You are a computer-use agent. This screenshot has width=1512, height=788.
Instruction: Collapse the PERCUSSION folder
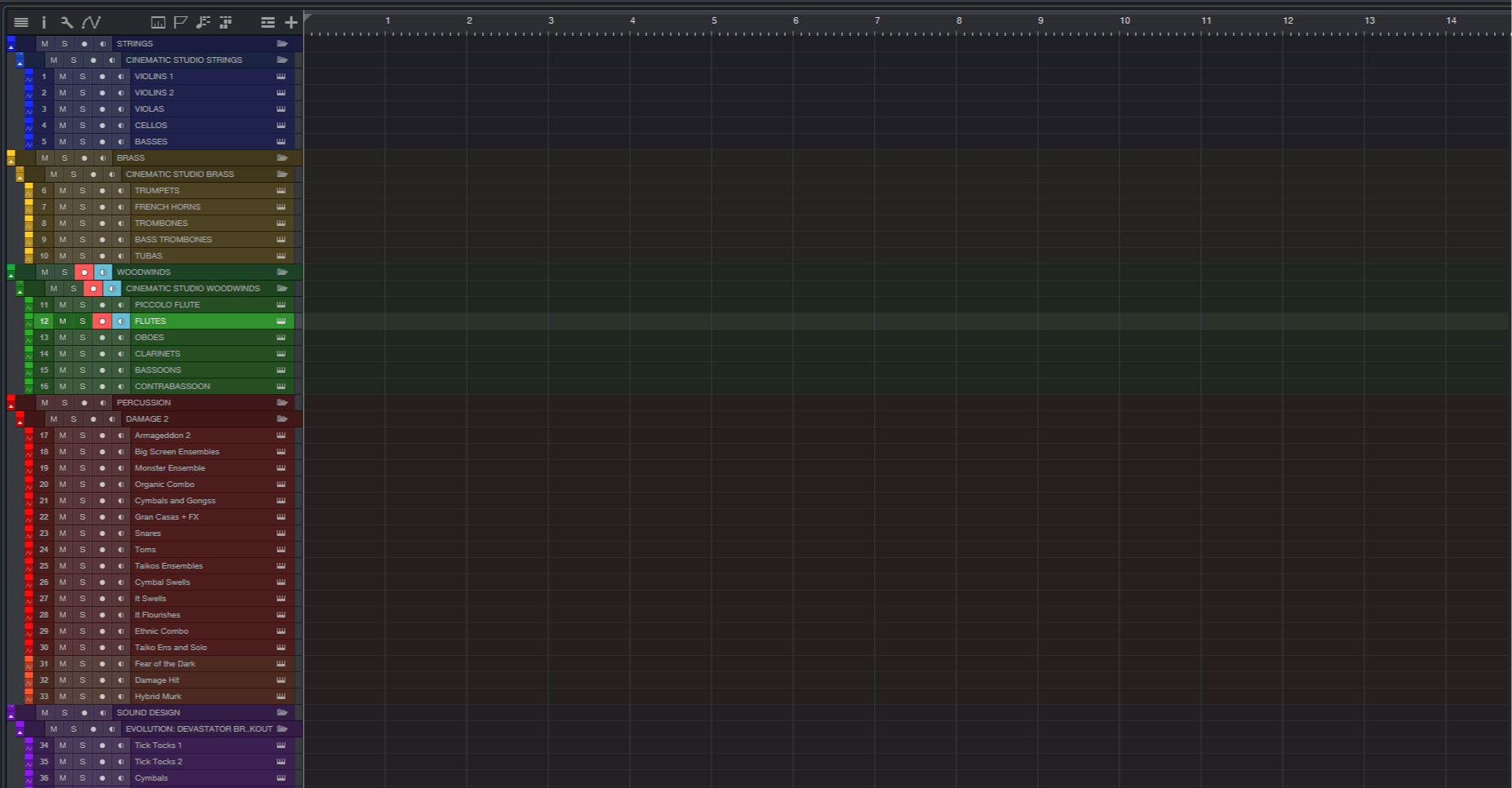pos(11,406)
